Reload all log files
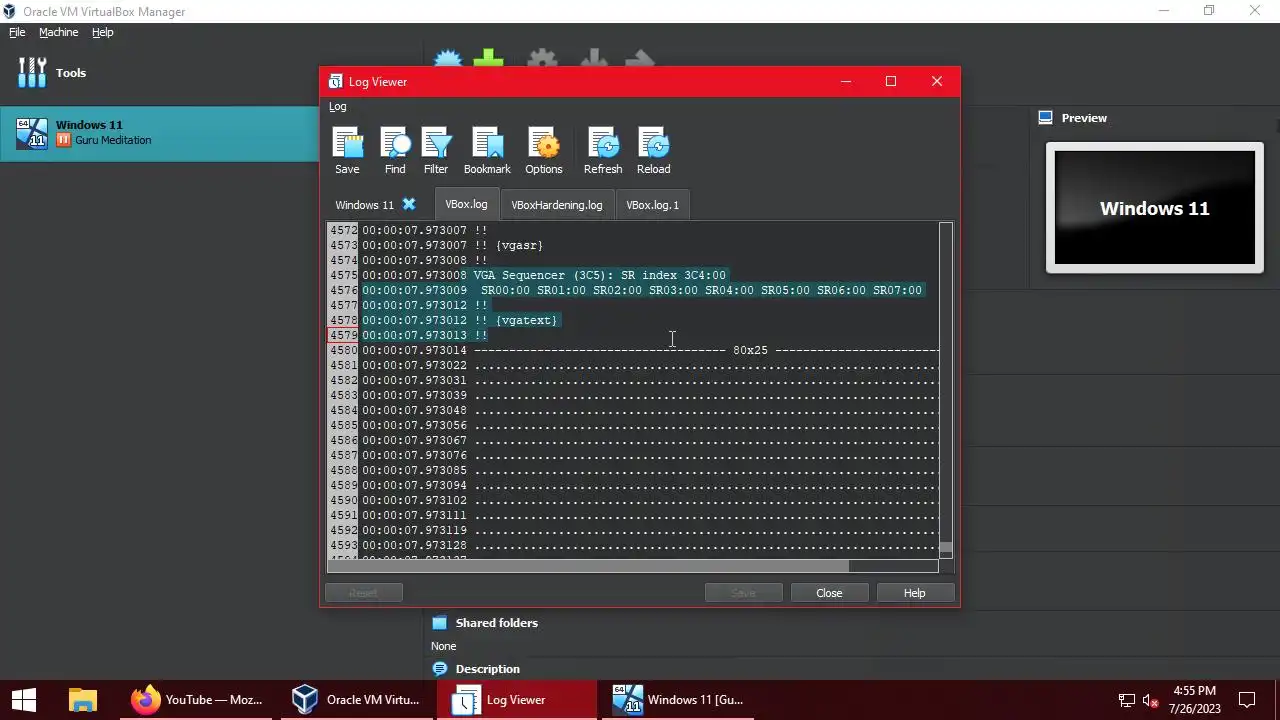Image resolution: width=1280 pixels, height=720 pixels. tap(654, 151)
